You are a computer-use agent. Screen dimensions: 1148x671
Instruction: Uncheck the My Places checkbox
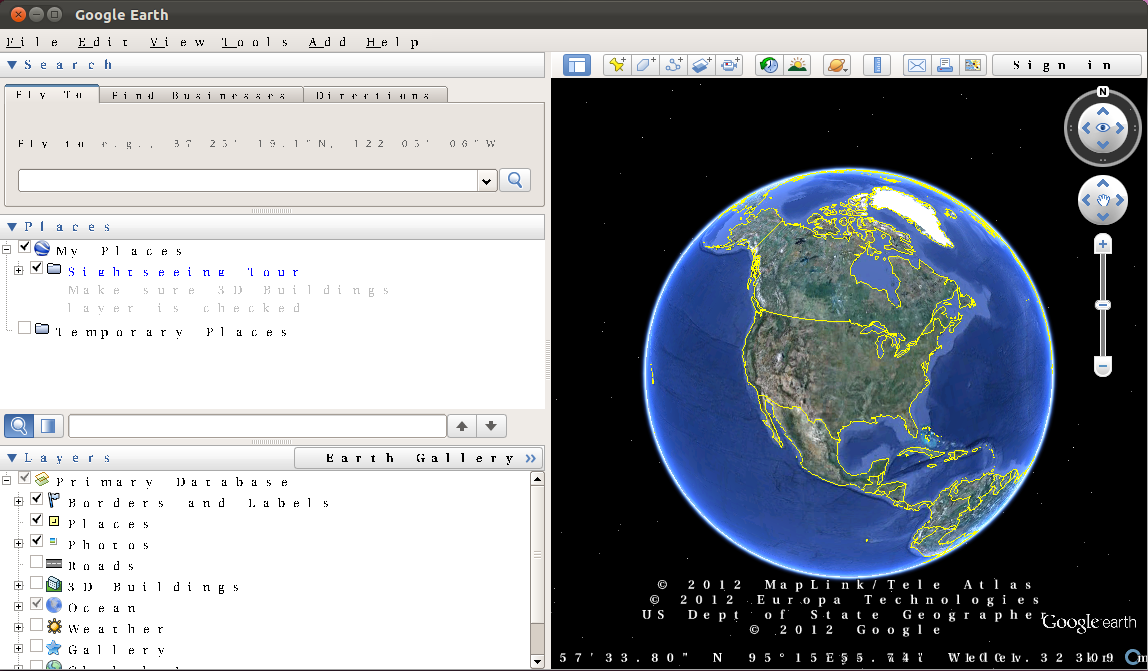coord(25,247)
